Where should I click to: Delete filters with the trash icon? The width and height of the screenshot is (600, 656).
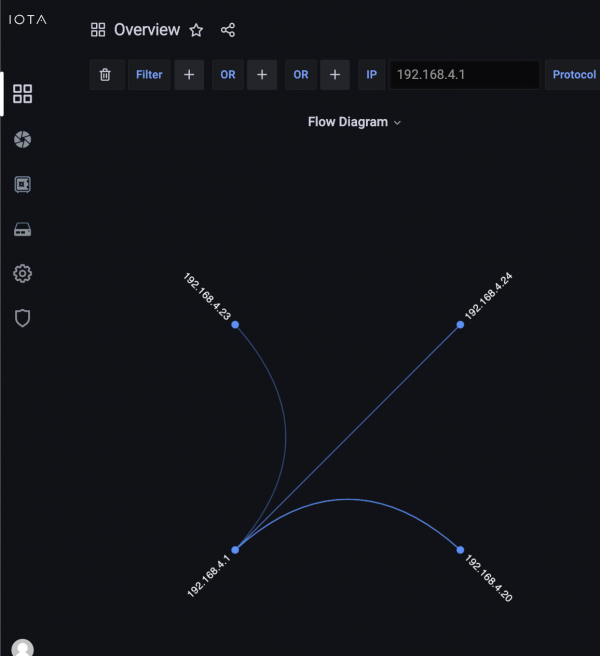[x=106, y=75]
